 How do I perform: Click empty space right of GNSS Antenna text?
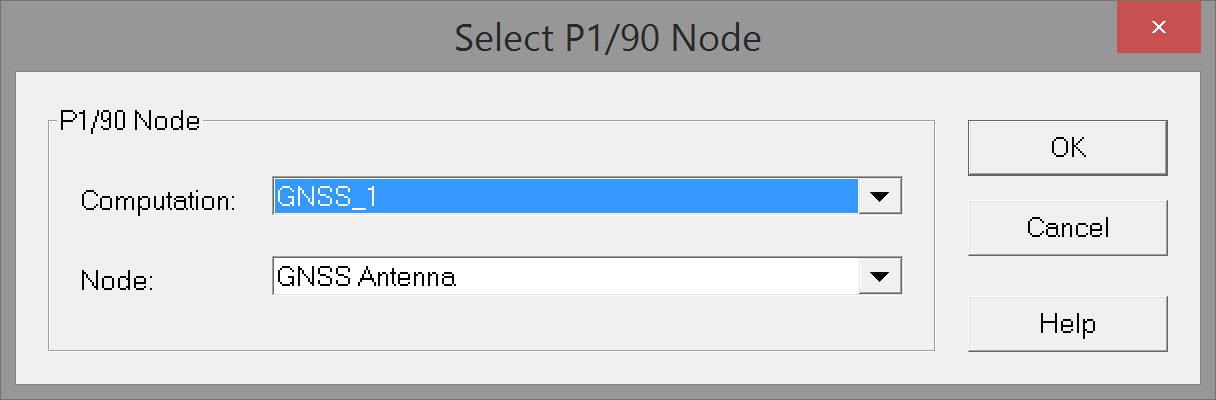click(x=660, y=277)
